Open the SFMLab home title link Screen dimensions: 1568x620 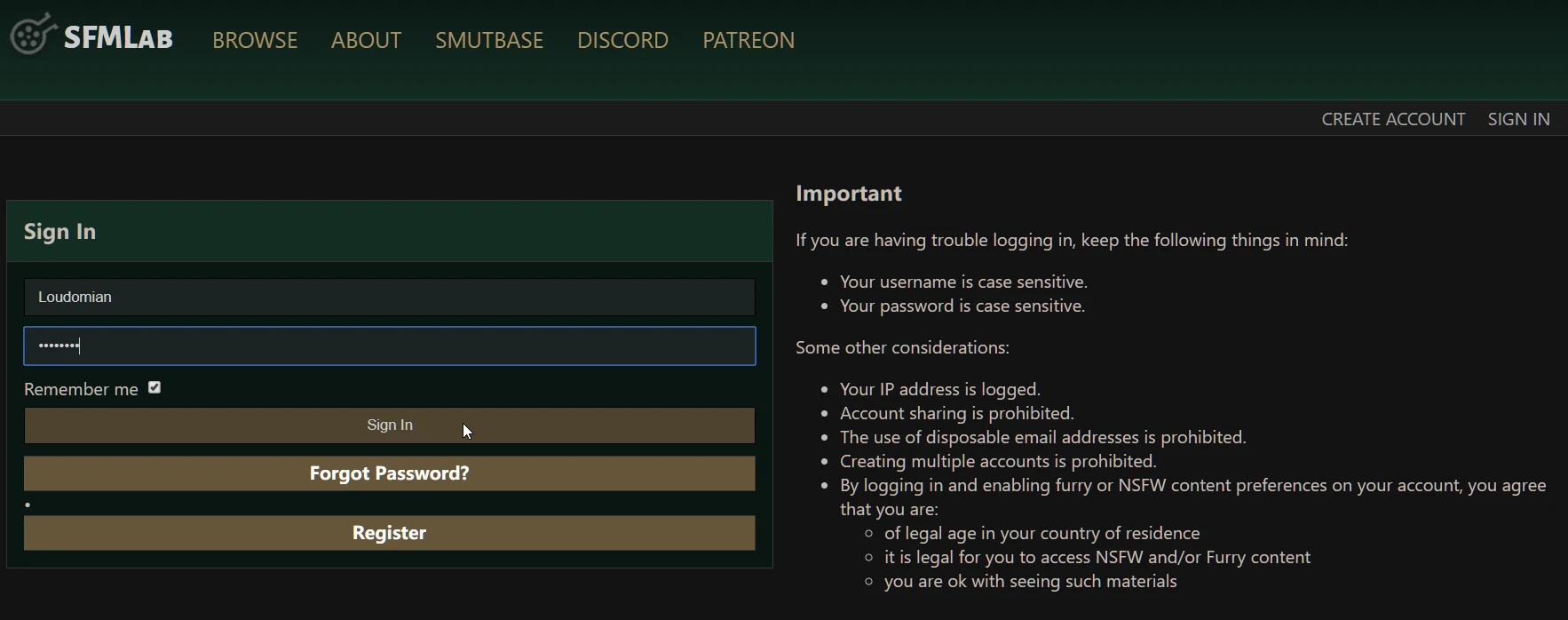118,38
